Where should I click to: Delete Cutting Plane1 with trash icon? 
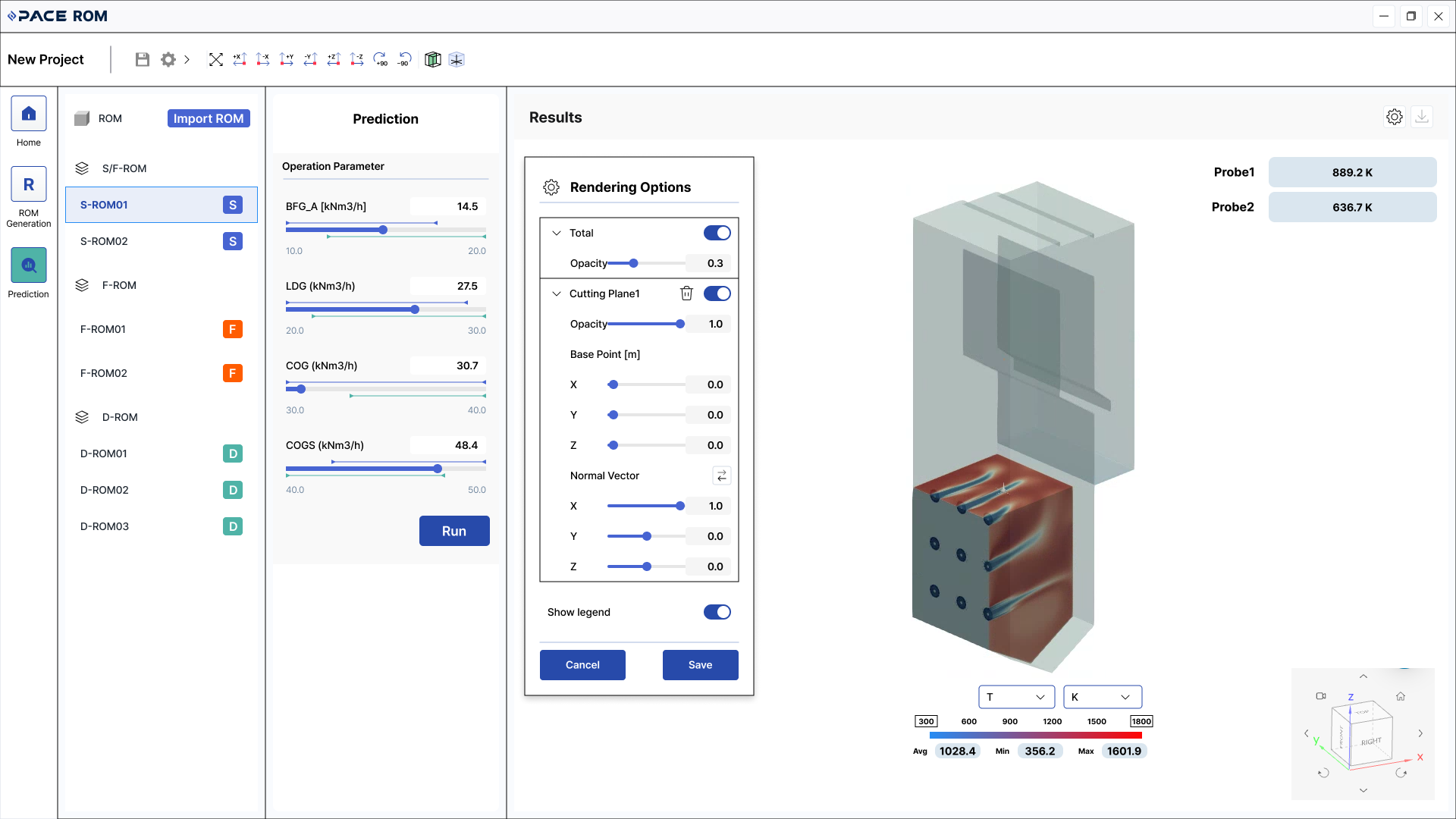686,293
